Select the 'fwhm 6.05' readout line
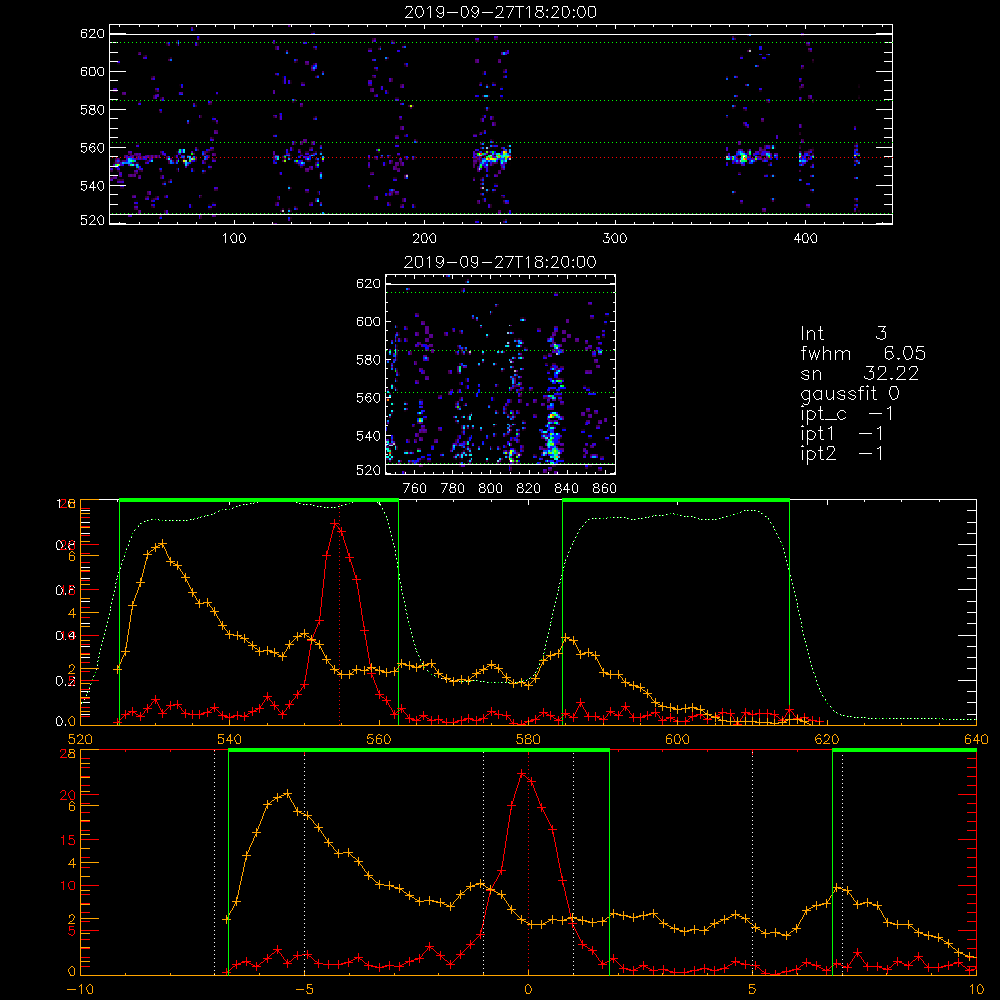Viewport: 1000px width, 1000px height. [x=863, y=353]
